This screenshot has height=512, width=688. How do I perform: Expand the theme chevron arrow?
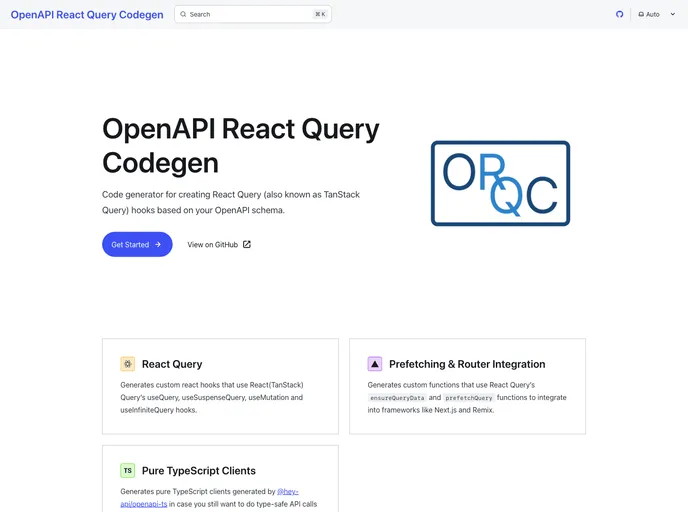[x=672, y=14]
